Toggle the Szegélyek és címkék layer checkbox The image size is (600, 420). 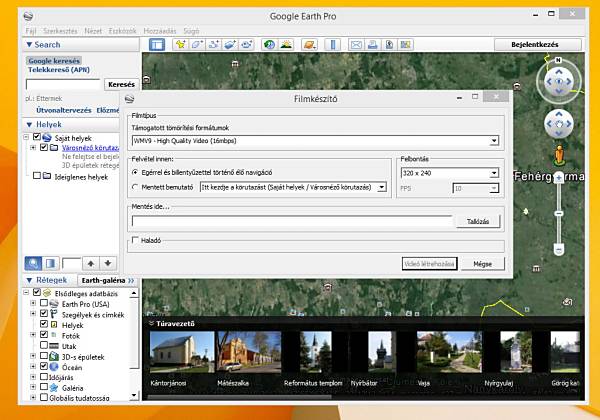[x=44, y=314]
